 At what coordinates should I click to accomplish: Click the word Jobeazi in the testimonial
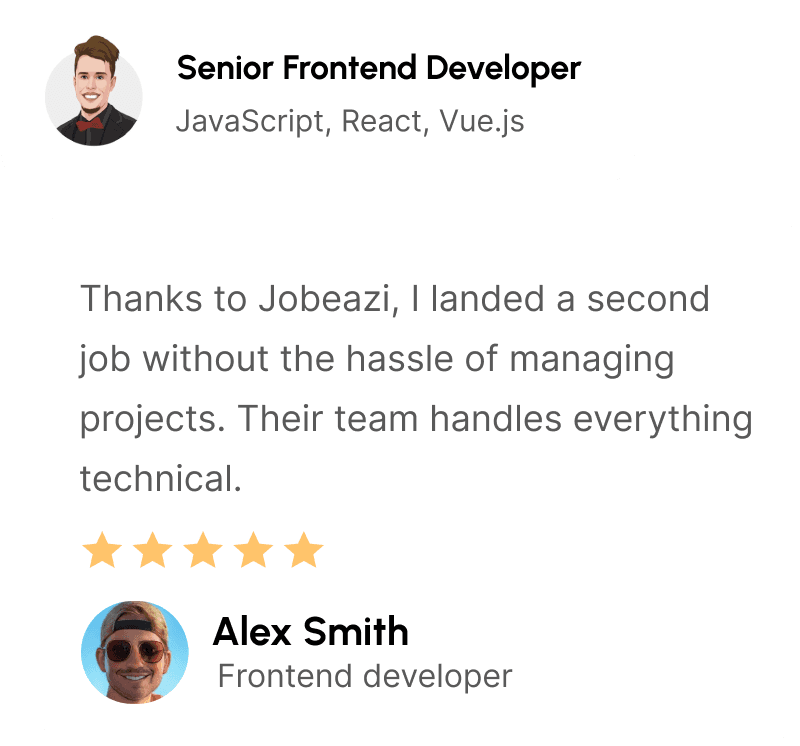tap(329, 300)
